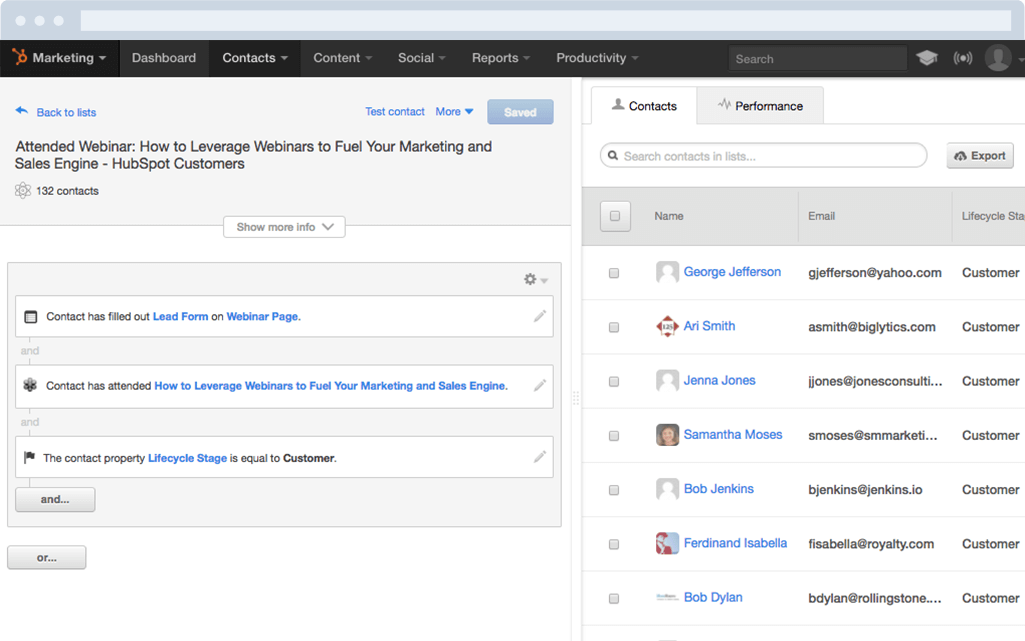Open the Marketing product dropdown
This screenshot has height=641, width=1025.
point(61,58)
